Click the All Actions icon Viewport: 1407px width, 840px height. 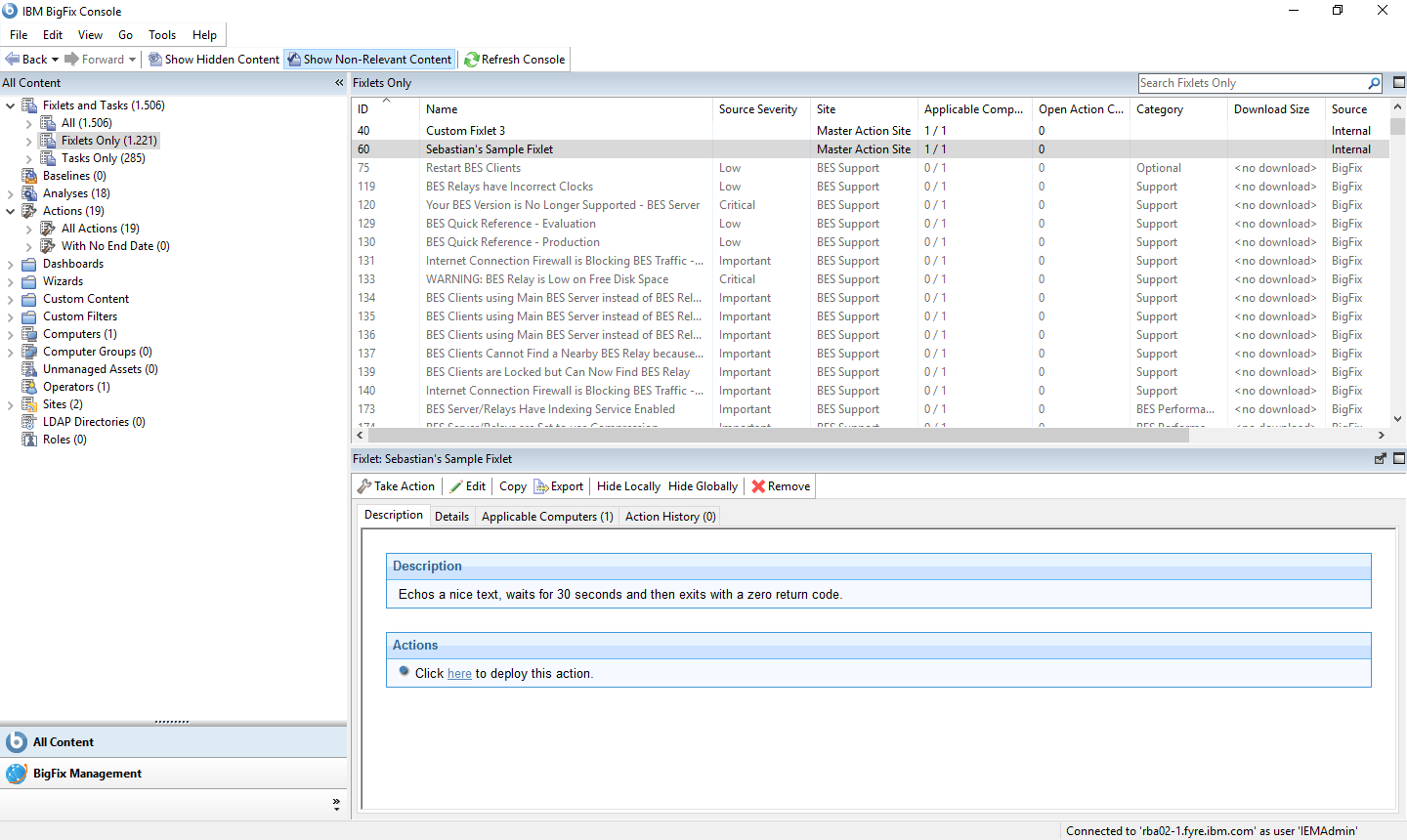pos(48,229)
